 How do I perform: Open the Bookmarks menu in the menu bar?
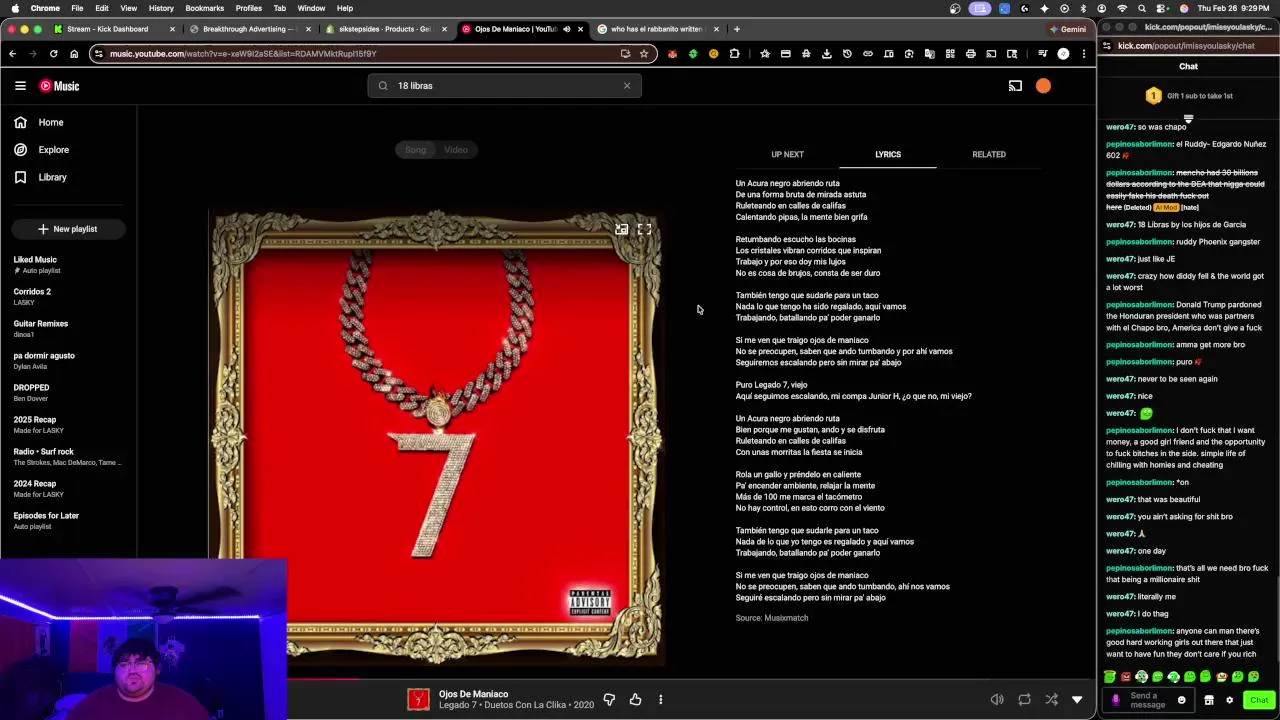204,8
